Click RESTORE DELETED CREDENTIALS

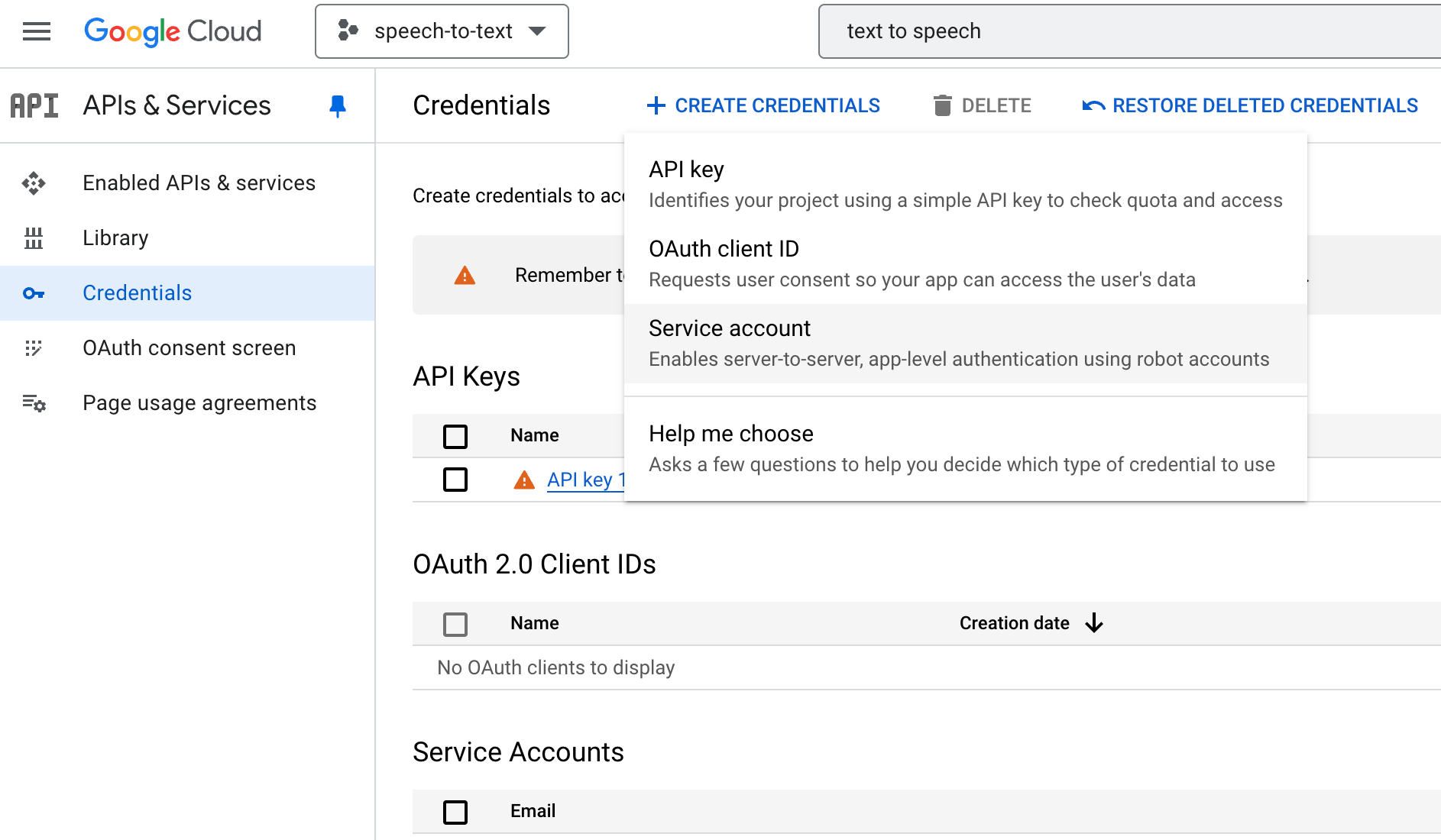1265,105
